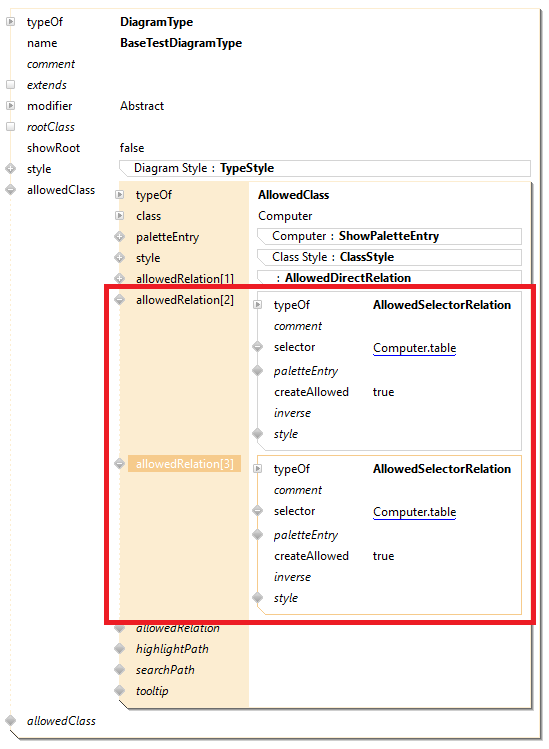
Task: Click style diamond icon in allowedRelation[3]
Action: [x=258, y=598]
